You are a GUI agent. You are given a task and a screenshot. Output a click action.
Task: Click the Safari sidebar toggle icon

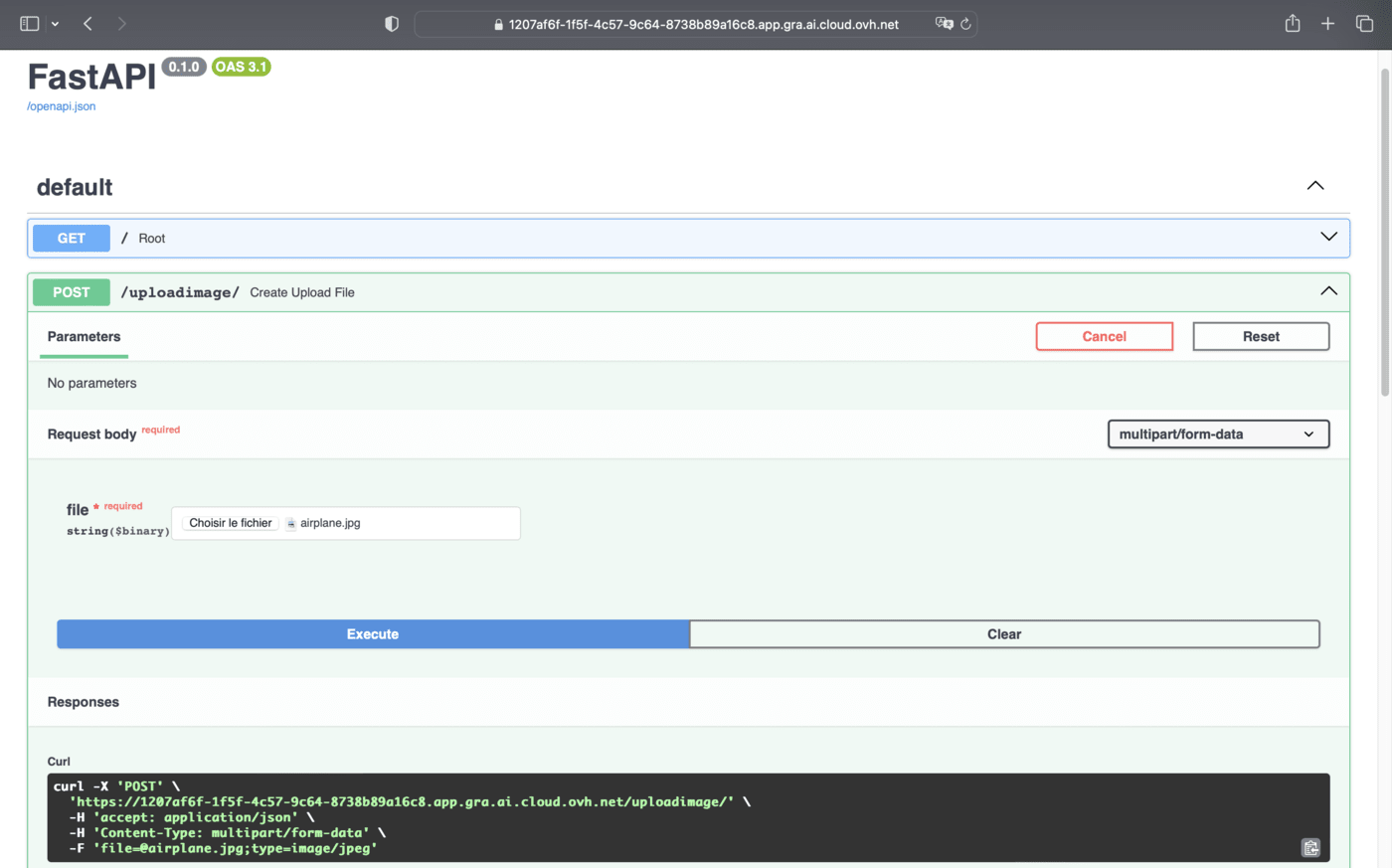coord(29,24)
